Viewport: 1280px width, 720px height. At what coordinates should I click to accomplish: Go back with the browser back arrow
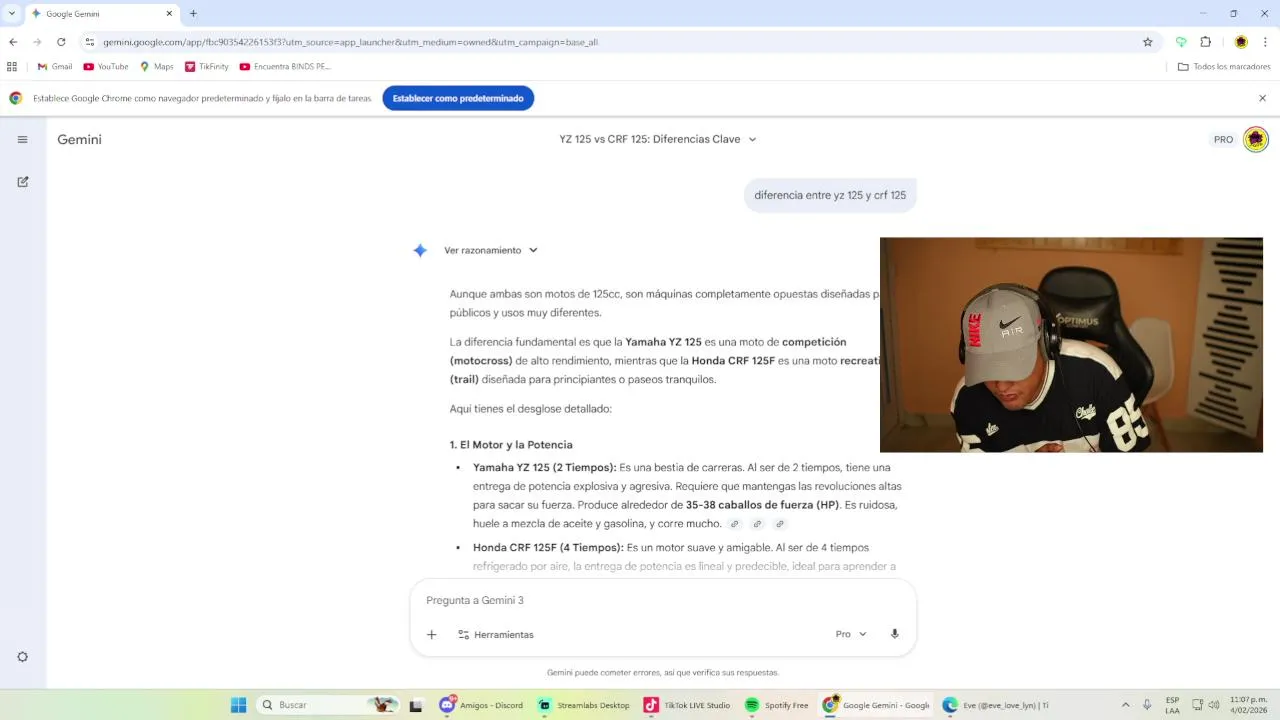click(x=13, y=42)
